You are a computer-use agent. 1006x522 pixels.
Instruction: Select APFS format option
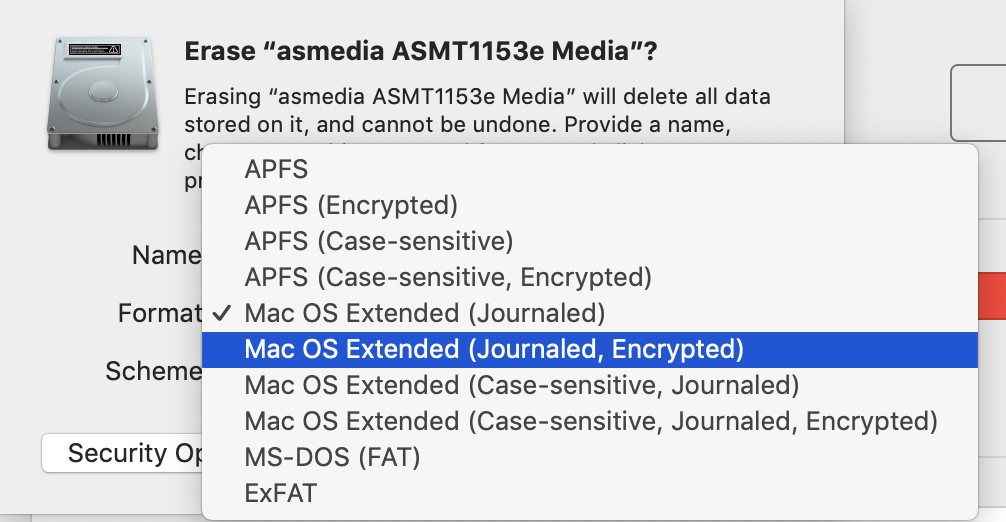coord(276,169)
